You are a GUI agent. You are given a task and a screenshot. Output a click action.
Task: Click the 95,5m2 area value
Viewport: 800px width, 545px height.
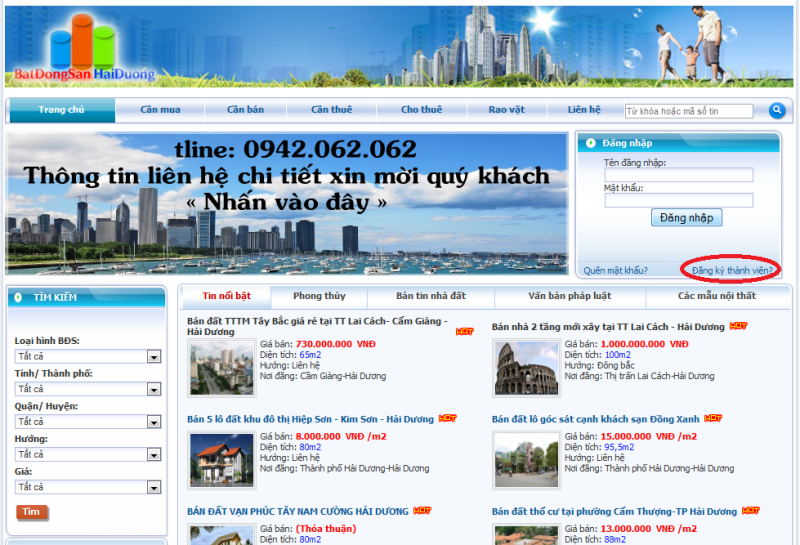(x=619, y=447)
